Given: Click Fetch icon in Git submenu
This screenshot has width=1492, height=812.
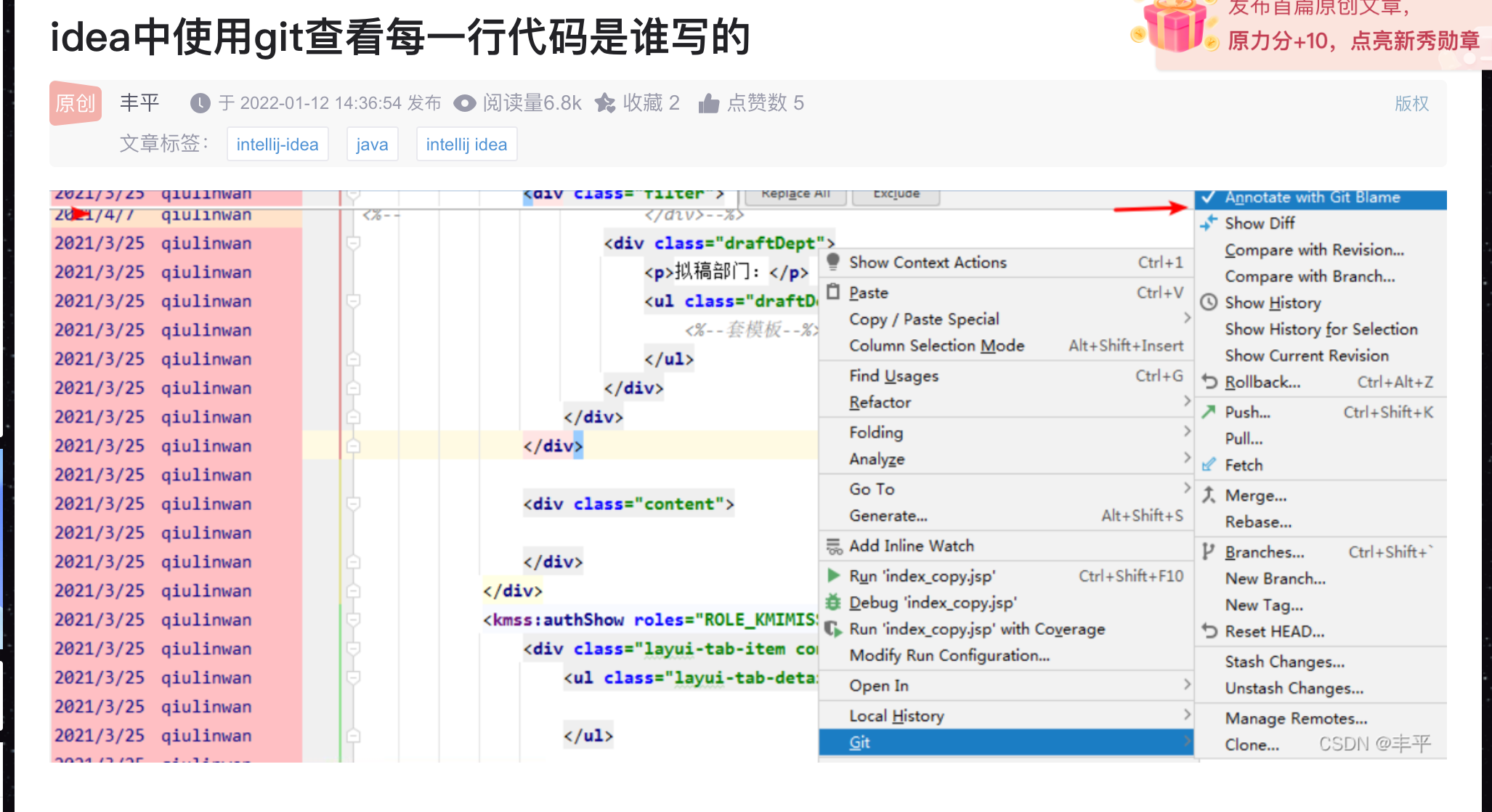Looking at the screenshot, I should tap(1212, 464).
